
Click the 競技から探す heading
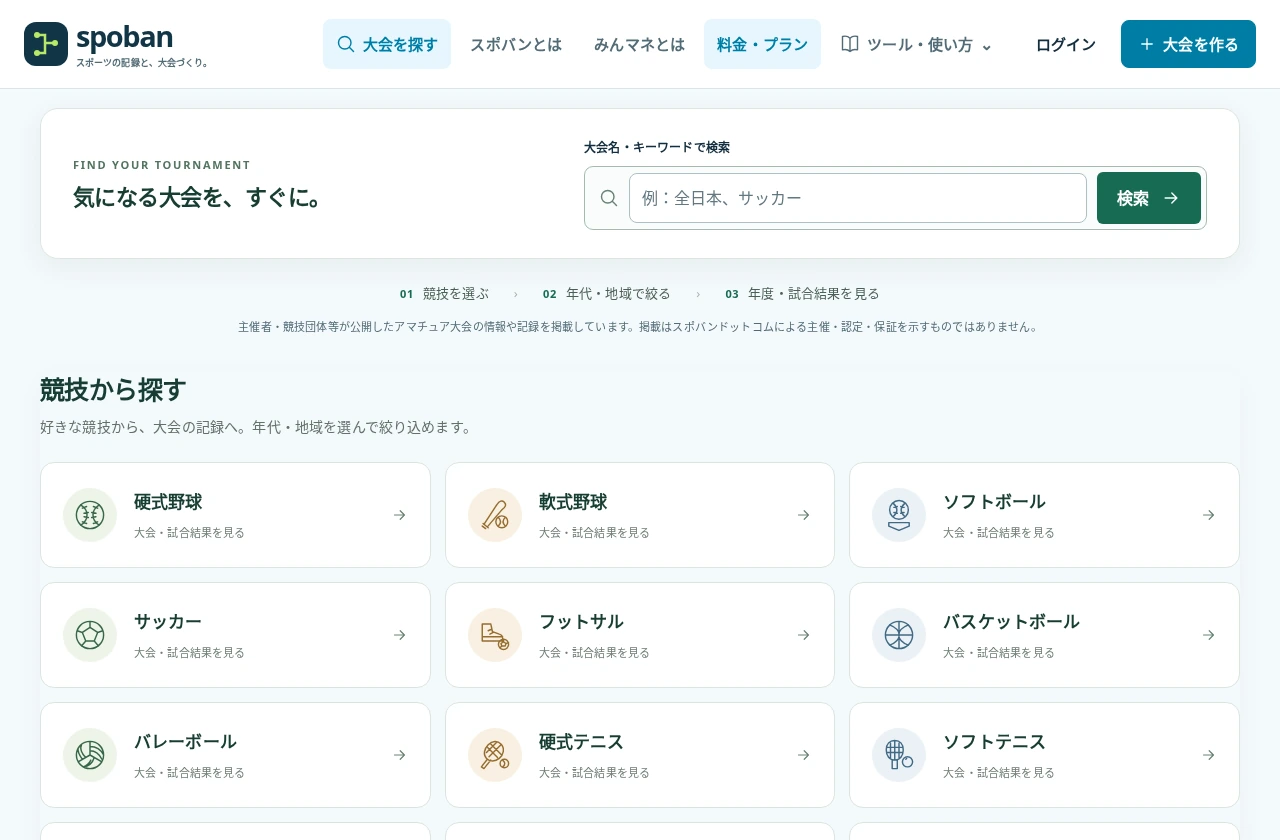[x=113, y=389]
